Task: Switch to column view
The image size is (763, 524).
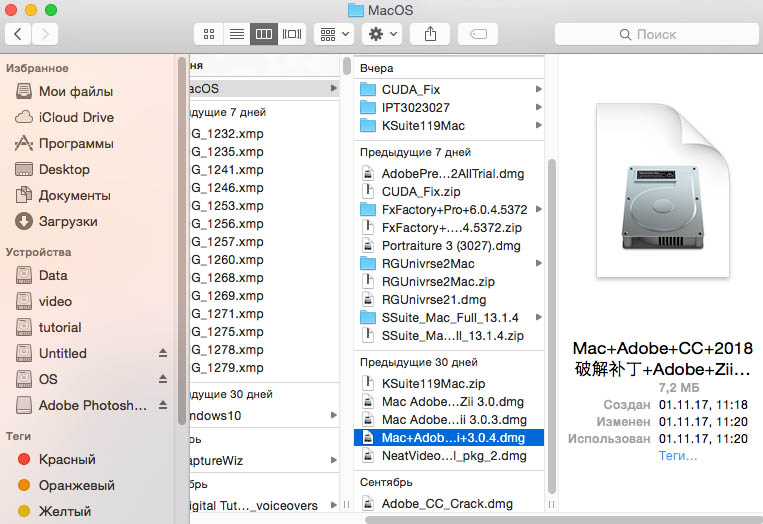Action: click(264, 34)
